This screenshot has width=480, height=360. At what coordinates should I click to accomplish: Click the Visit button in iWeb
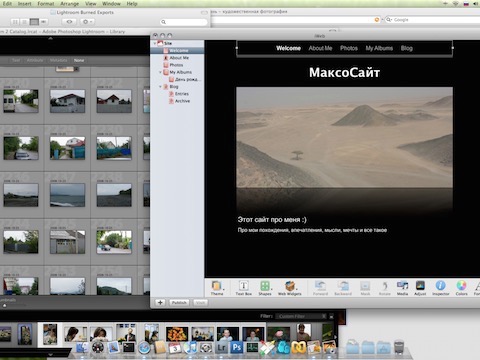pos(200,302)
